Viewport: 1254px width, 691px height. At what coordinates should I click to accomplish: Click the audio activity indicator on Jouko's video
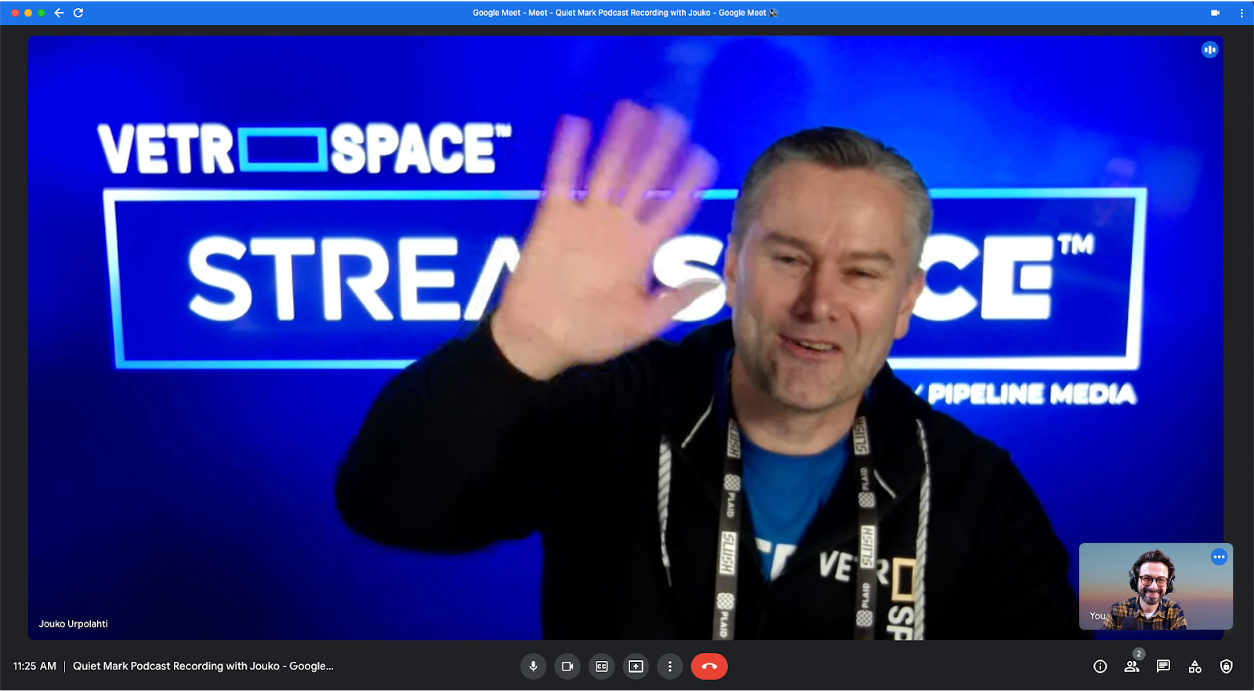[x=1210, y=49]
